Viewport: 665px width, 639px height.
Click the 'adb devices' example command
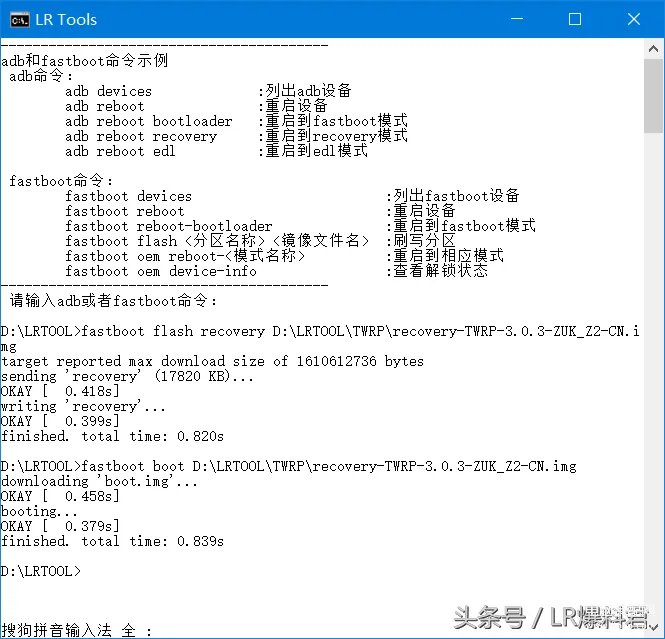[x=108, y=91]
